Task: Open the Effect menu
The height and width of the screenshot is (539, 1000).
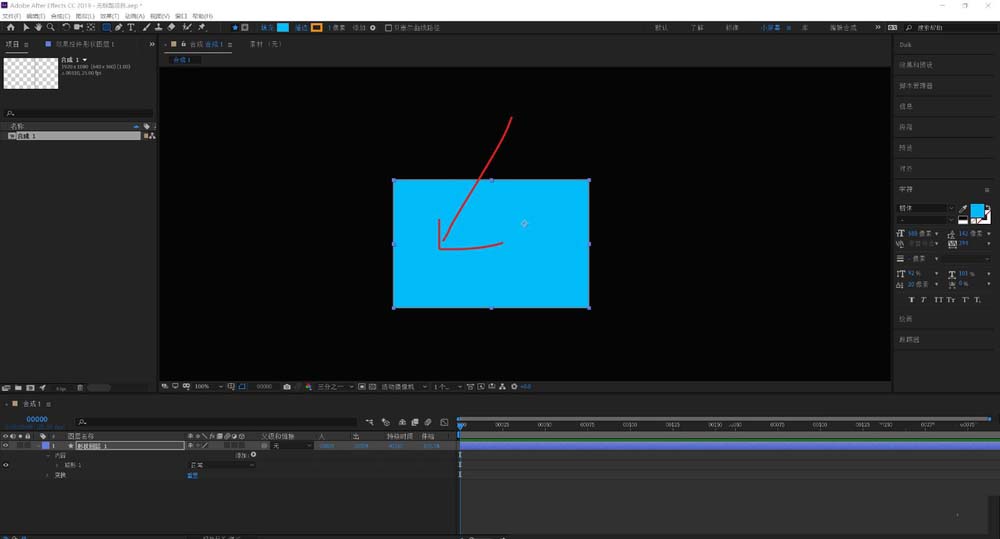Action: (x=110, y=16)
